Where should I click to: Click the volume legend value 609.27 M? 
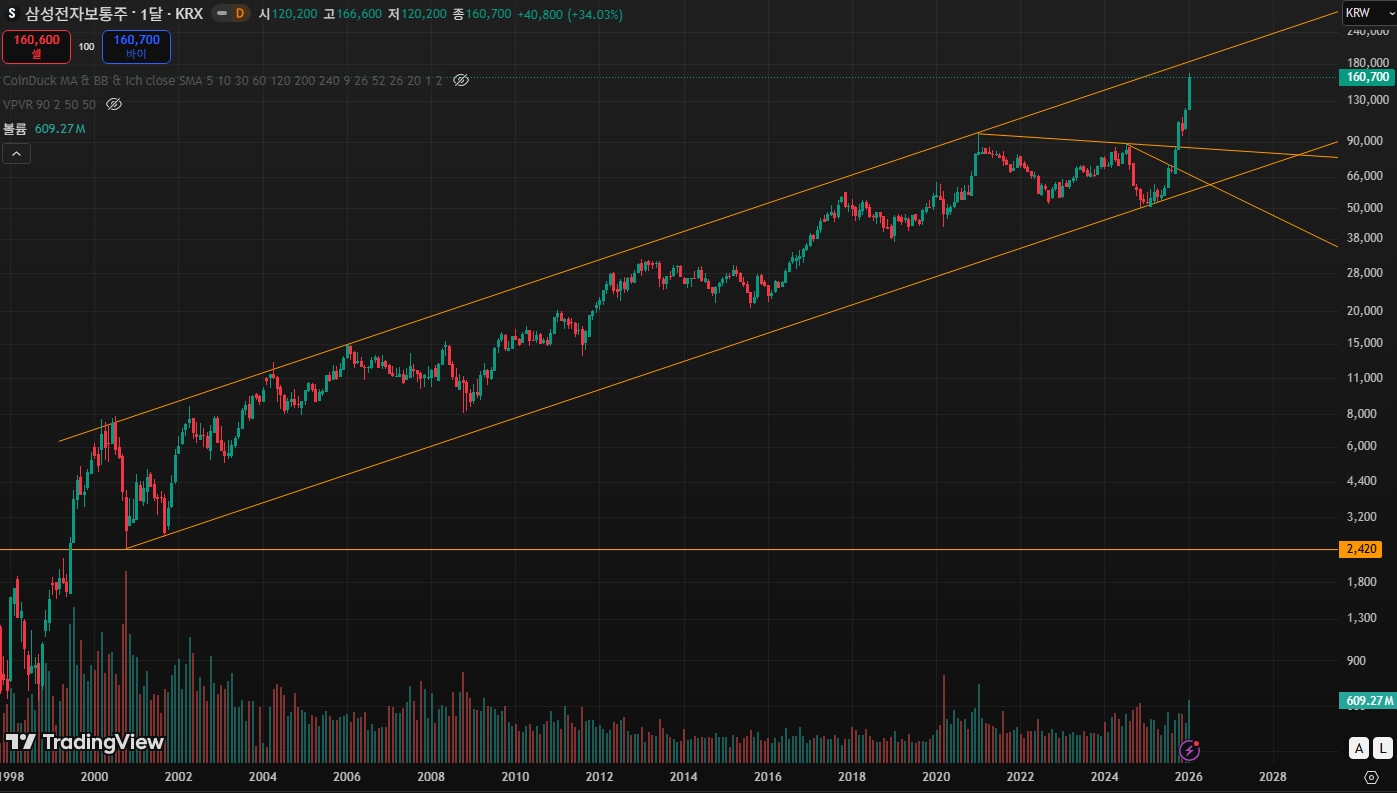[x=60, y=129]
